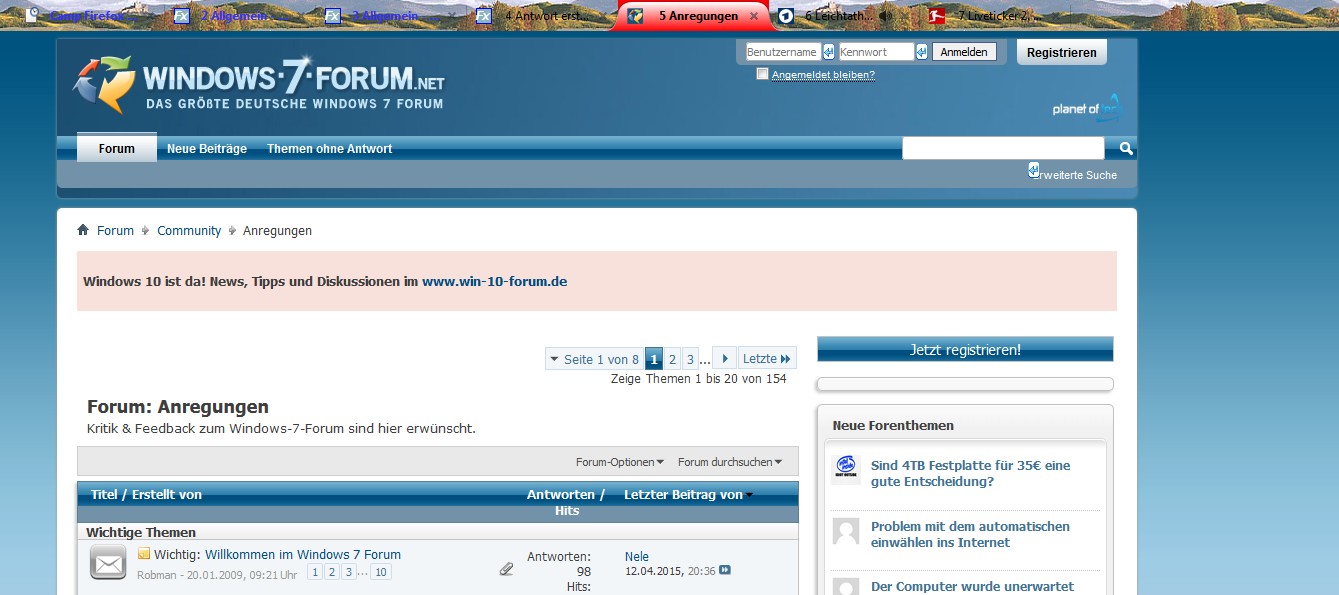Check Angemeldet bleiben checkbox
1339x595 pixels.
click(x=762, y=74)
